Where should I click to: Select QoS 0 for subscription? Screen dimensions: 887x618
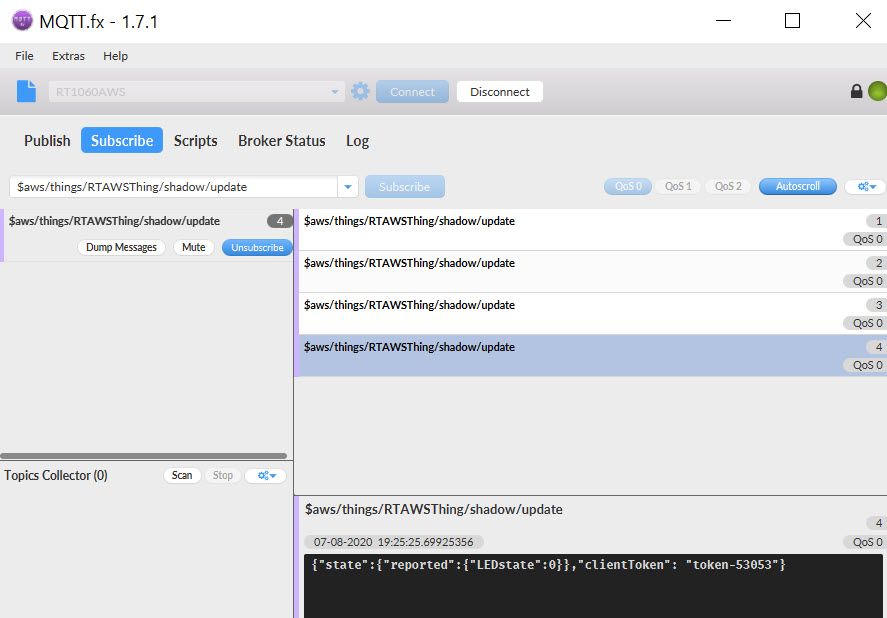pos(628,186)
